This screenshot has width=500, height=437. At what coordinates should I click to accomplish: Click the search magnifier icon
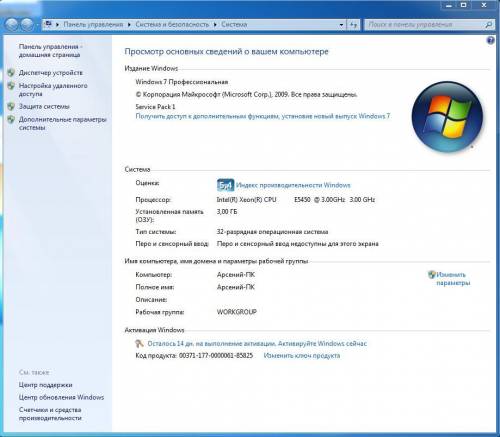[x=488, y=25]
